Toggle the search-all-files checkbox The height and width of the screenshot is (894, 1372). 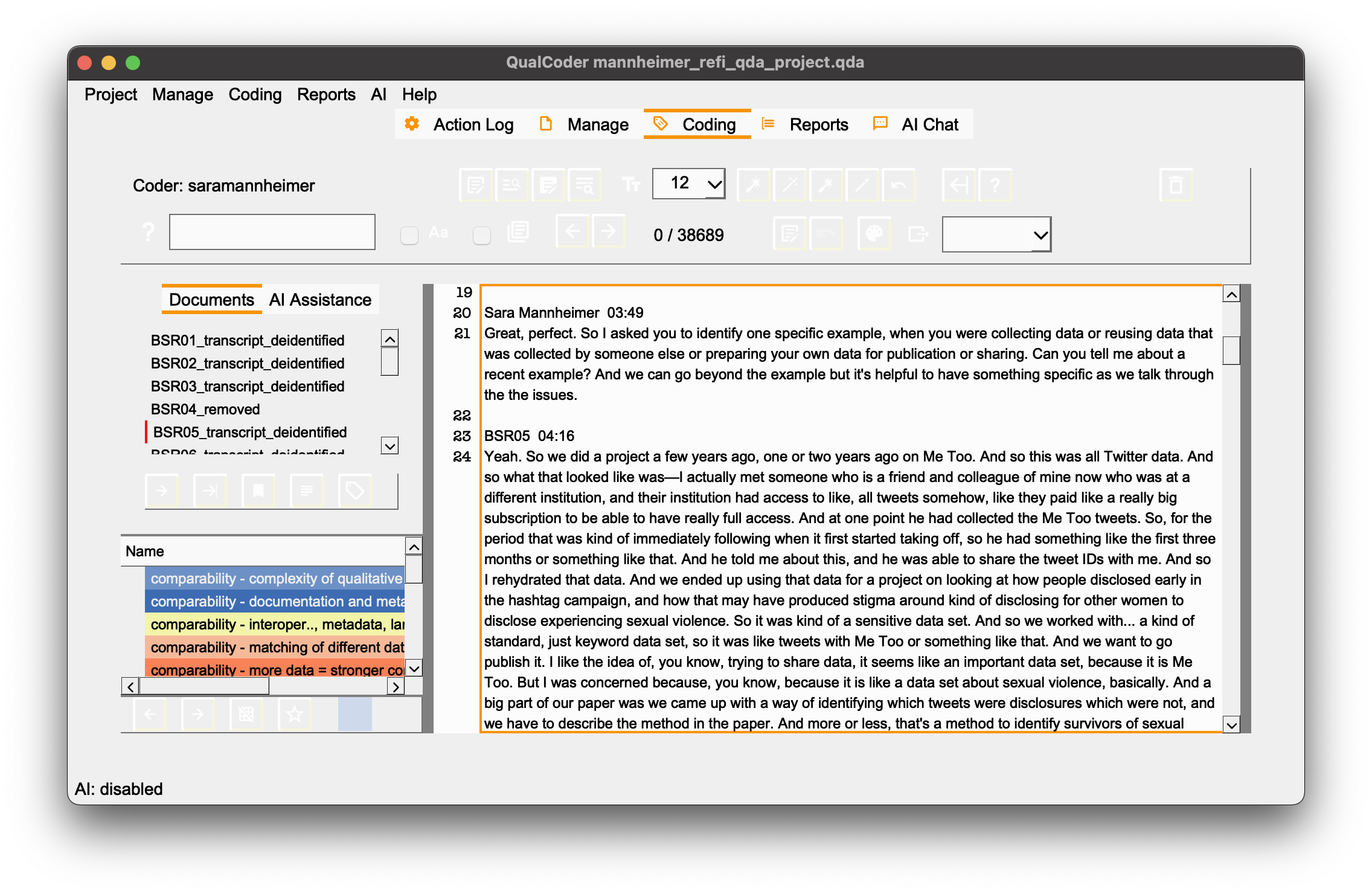point(481,234)
